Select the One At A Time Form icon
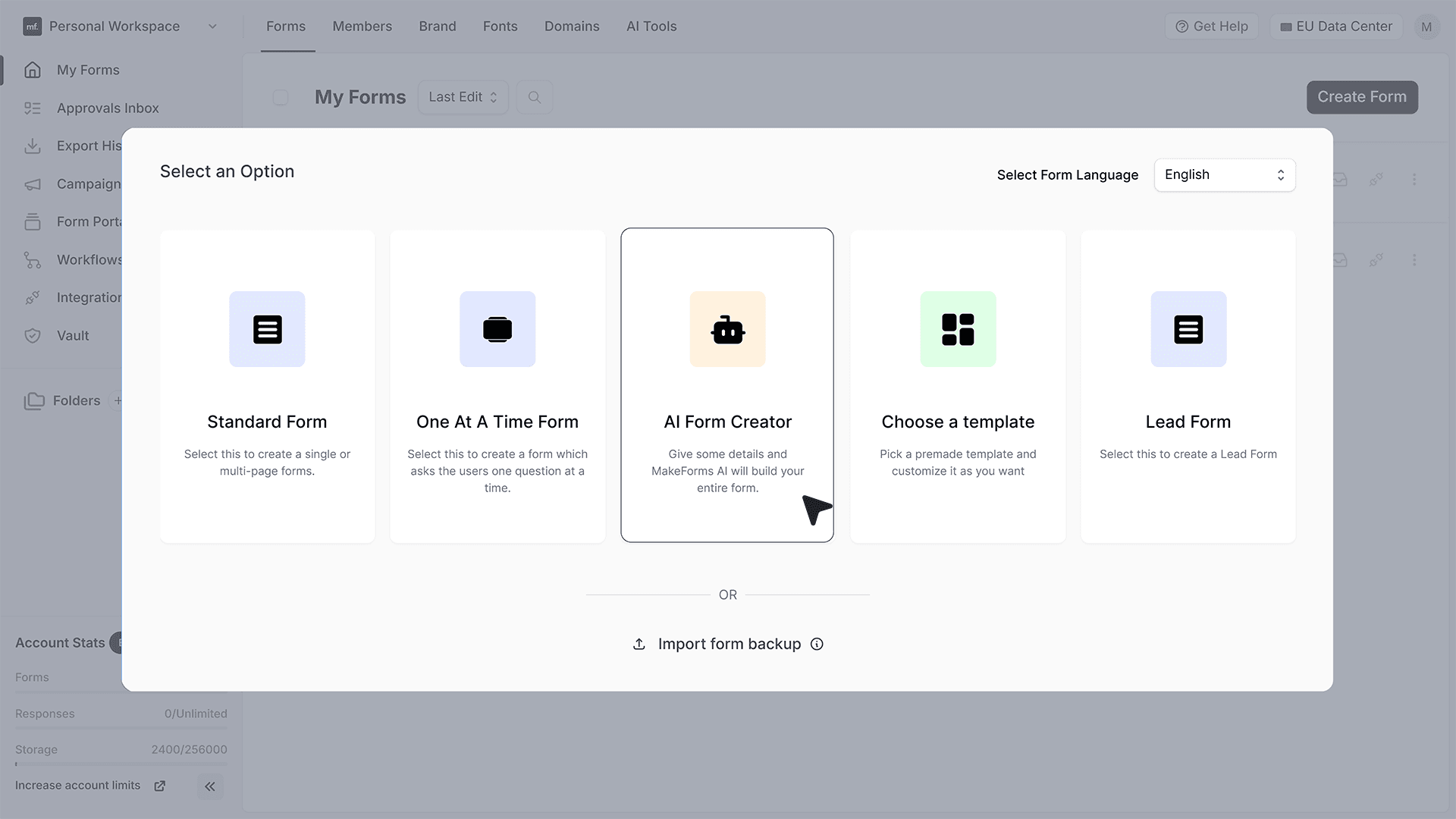The image size is (1456, 819). tap(497, 329)
